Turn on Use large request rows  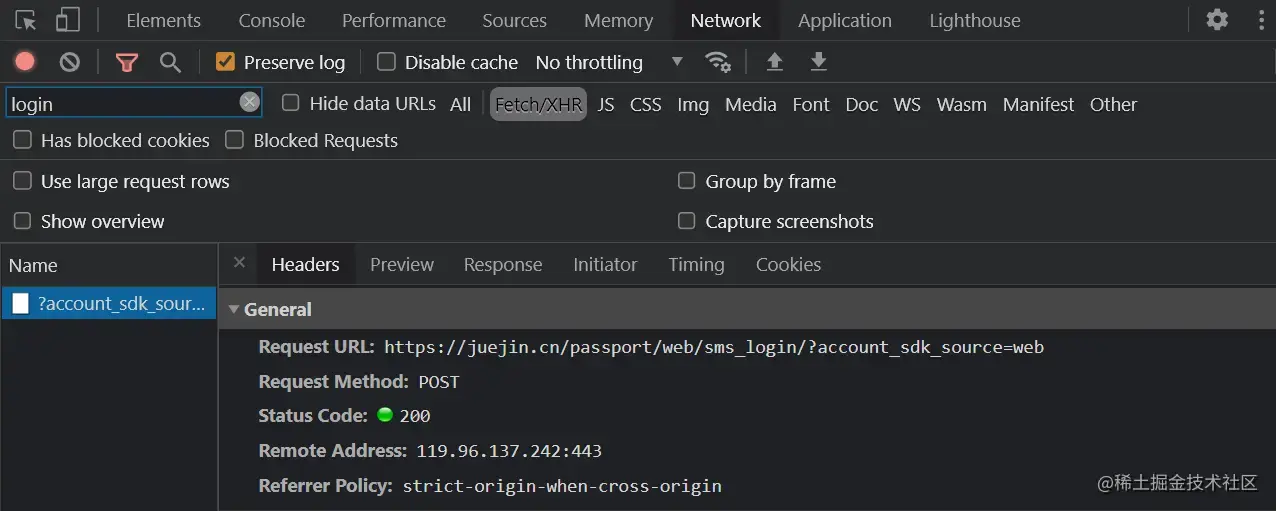pos(22,181)
